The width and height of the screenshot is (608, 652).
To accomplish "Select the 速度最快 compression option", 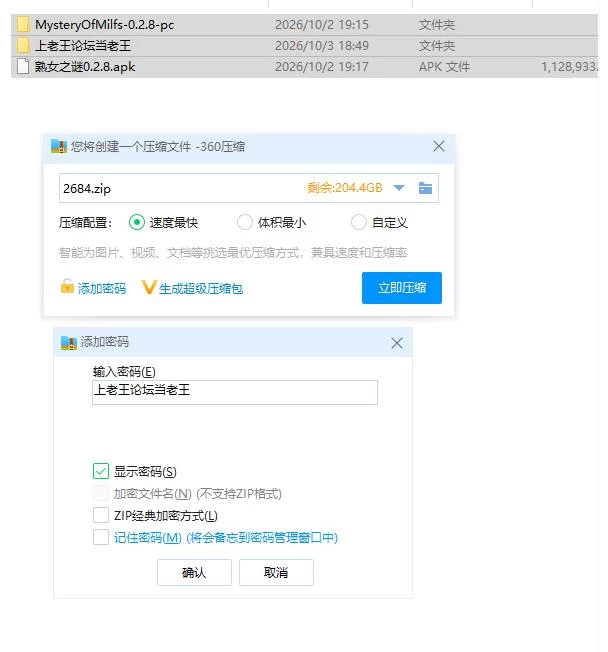I will coord(137,222).
